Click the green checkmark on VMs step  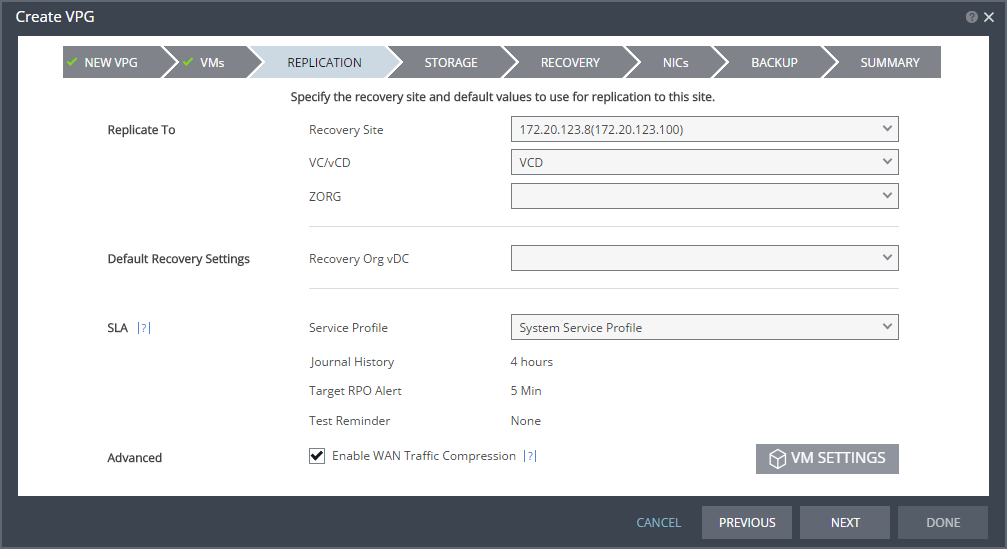tap(188, 62)
